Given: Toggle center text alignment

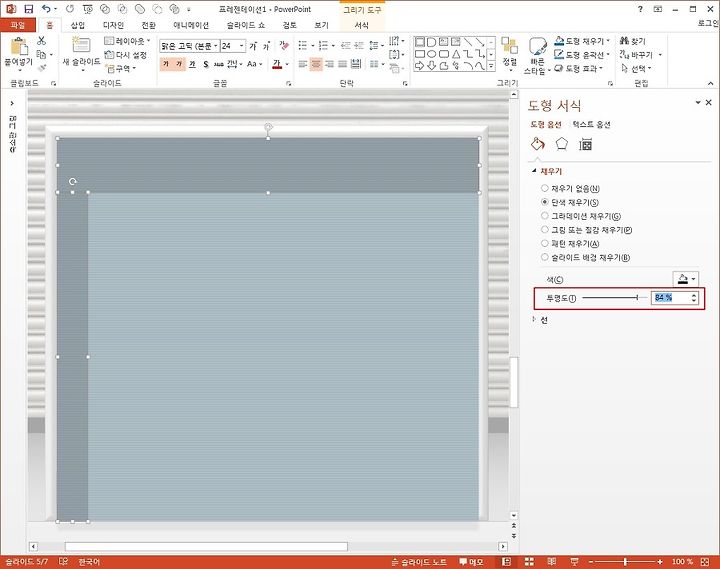Looking at the screenshot, I should pyautogui.click(x=316, y=64).
